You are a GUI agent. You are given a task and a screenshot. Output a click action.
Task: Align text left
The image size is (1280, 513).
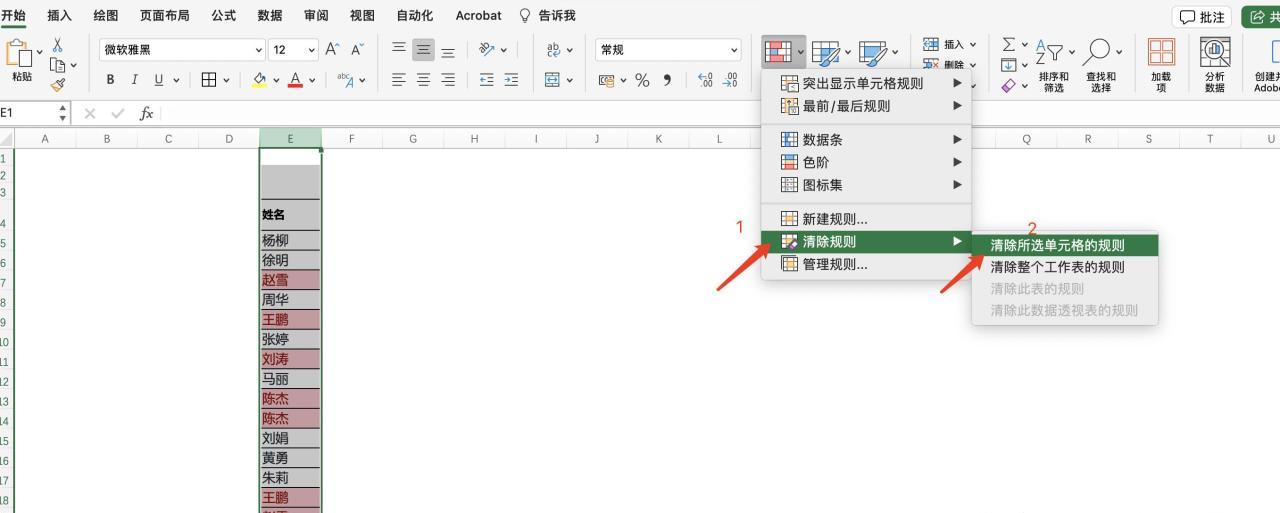399,80
